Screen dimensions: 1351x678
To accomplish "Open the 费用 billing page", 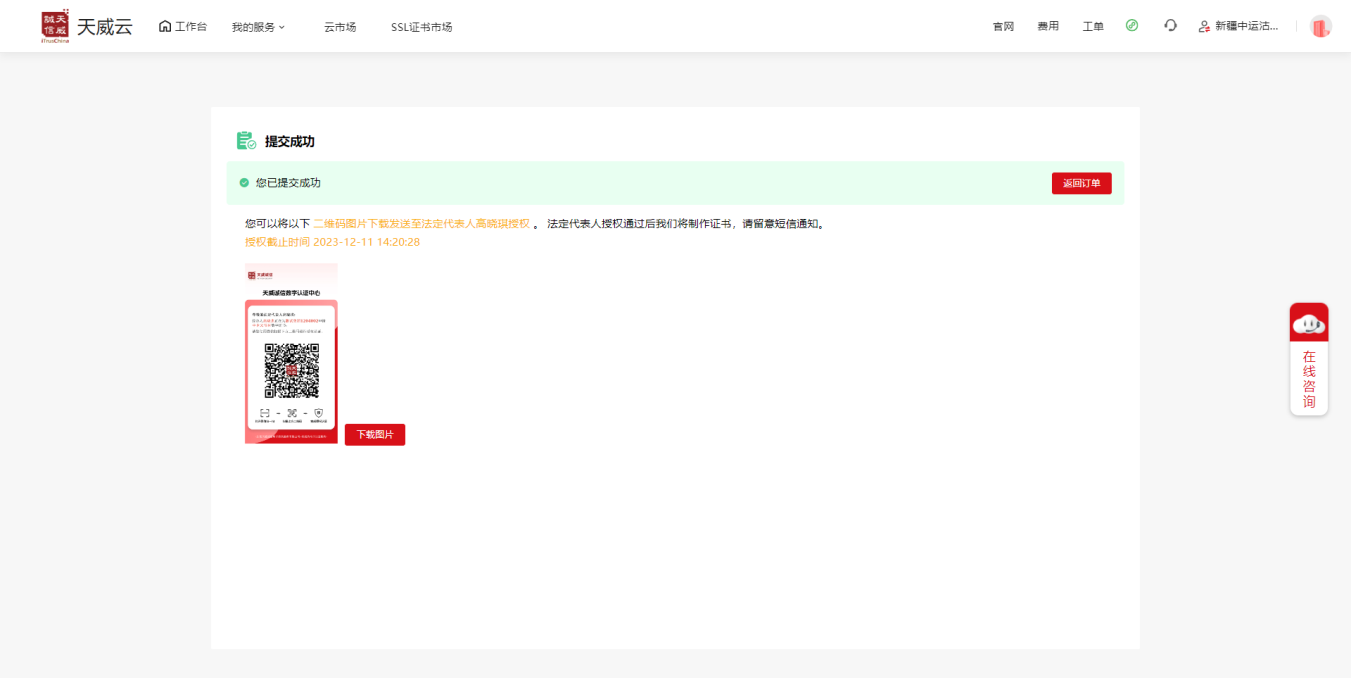I will (1048, 26).
